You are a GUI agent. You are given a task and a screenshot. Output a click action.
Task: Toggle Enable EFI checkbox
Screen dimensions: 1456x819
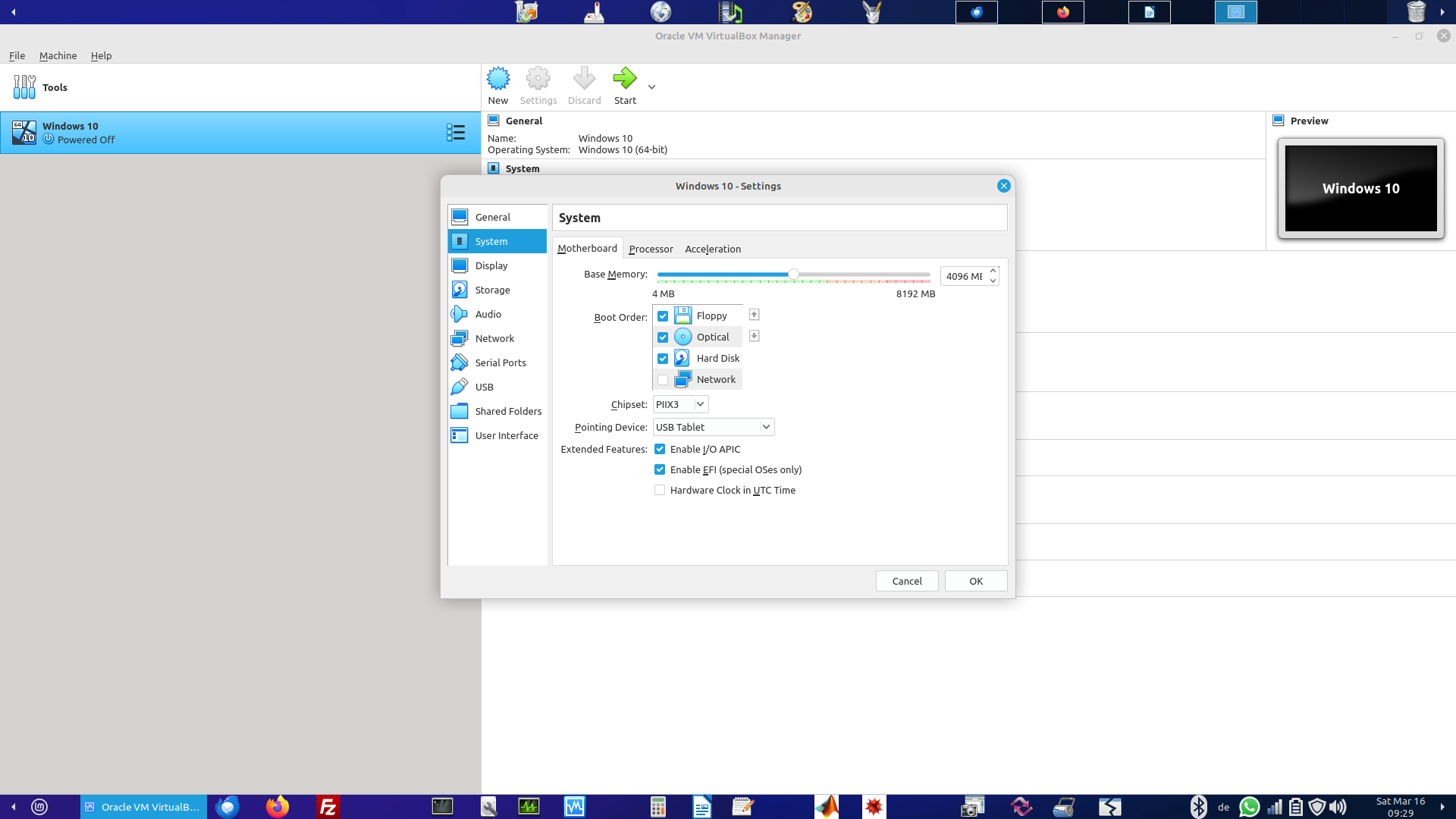(660, 469)
